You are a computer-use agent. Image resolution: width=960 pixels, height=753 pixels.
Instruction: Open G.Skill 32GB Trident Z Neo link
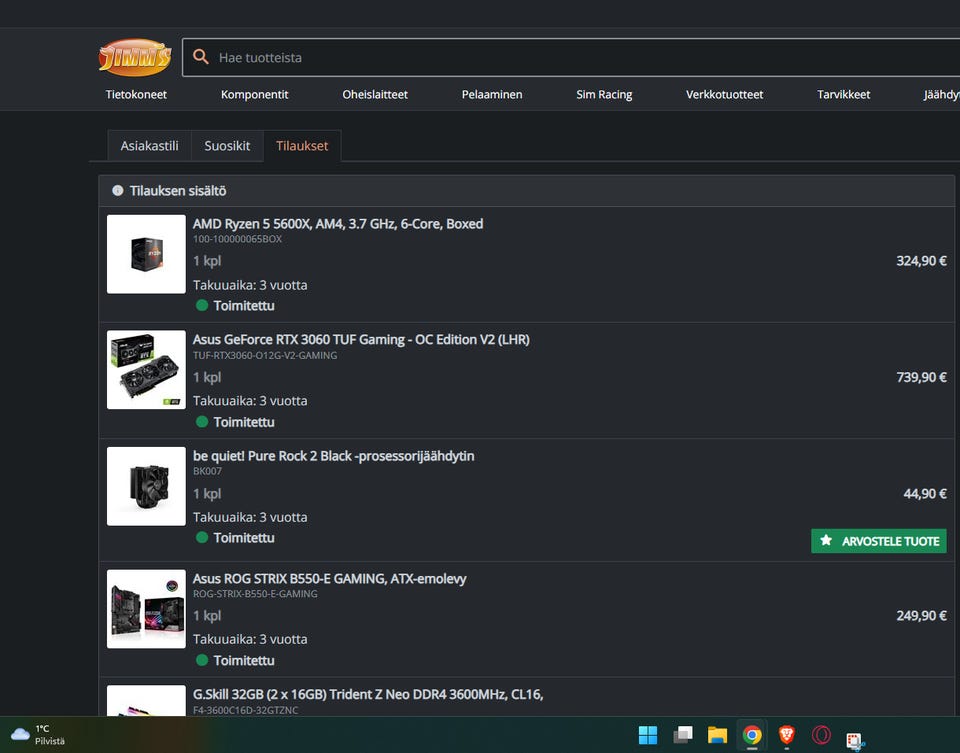(367, 694)
